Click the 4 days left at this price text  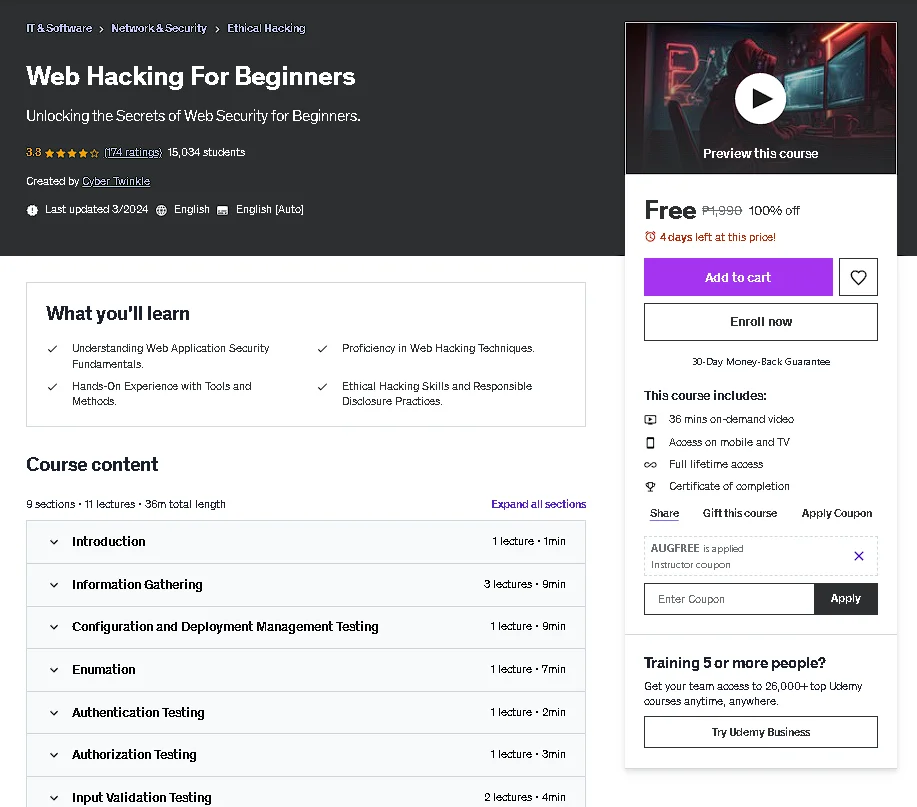coord(718,237)
